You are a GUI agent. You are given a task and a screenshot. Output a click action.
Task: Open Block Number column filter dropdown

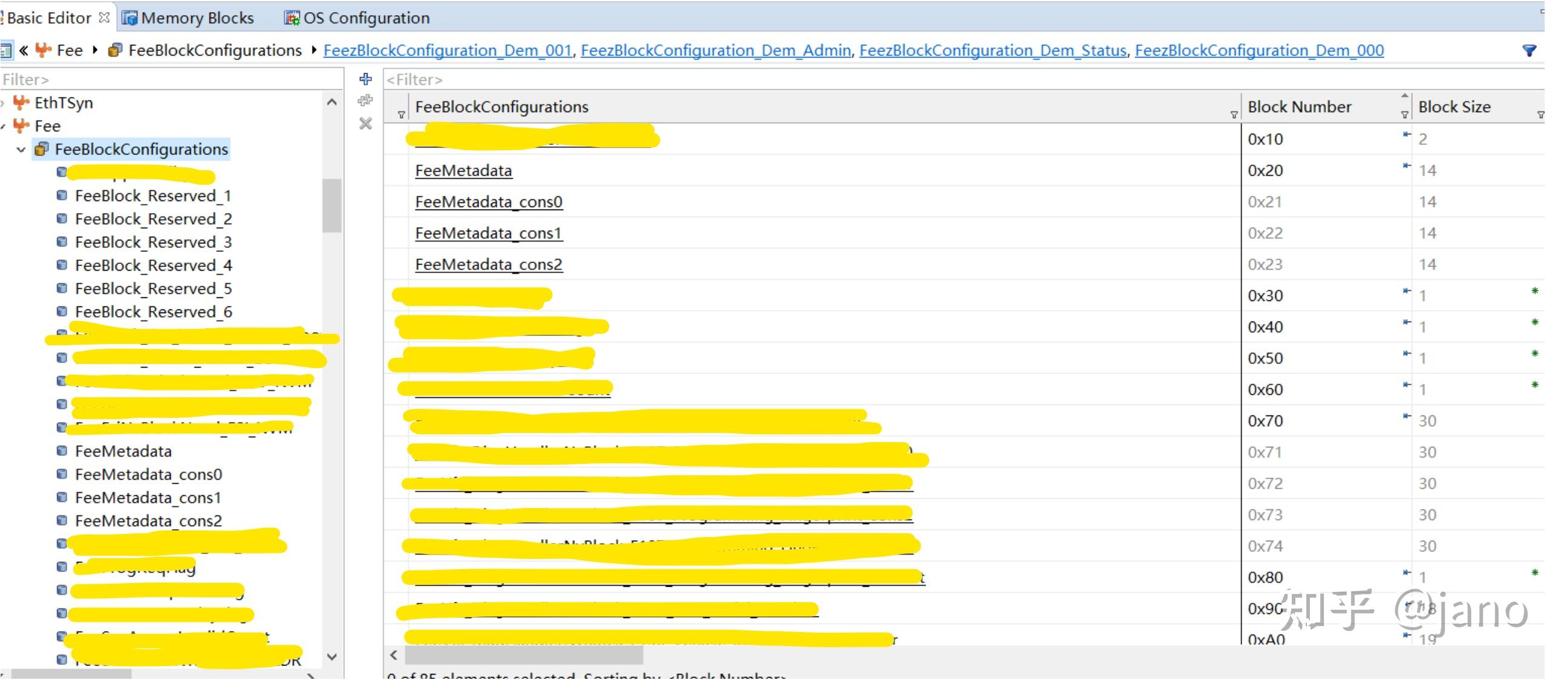[x=1404, y=114]
